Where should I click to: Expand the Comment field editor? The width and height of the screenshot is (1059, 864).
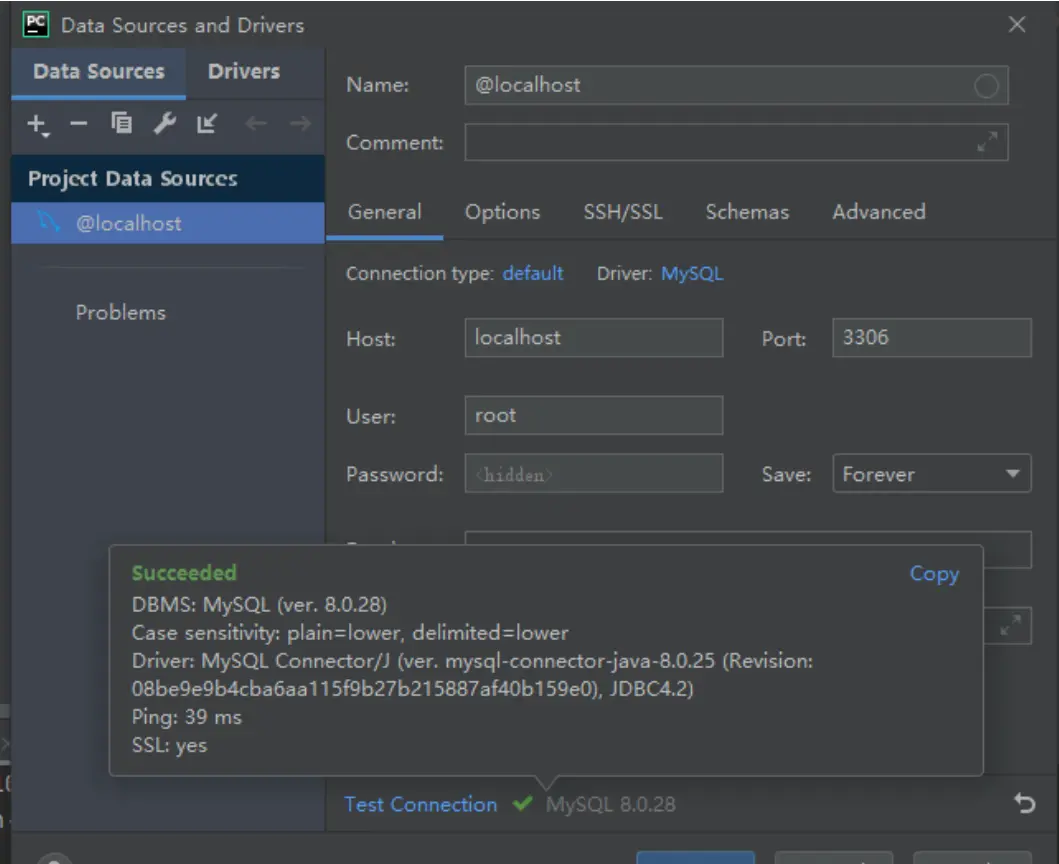coord(987,142)
